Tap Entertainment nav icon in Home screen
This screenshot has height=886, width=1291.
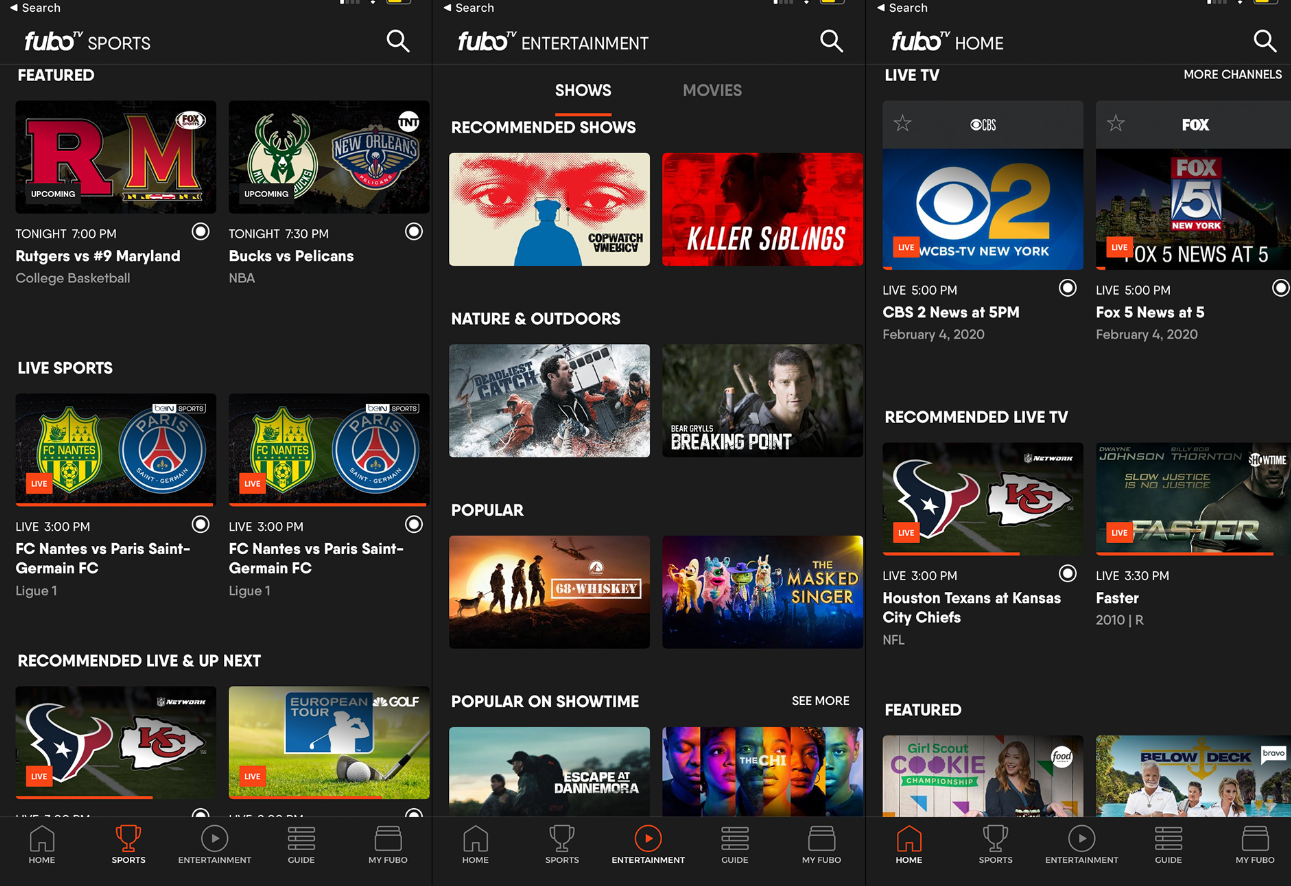pyautogui.click(x=1081, y=845)
